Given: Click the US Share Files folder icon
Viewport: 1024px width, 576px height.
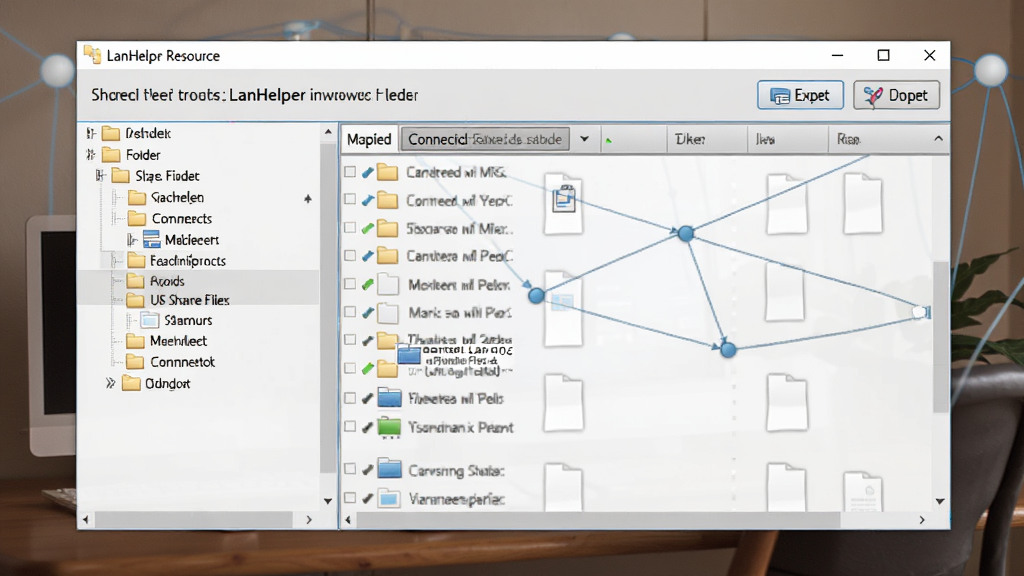Looking at the screenshot, I should (135, 300).
